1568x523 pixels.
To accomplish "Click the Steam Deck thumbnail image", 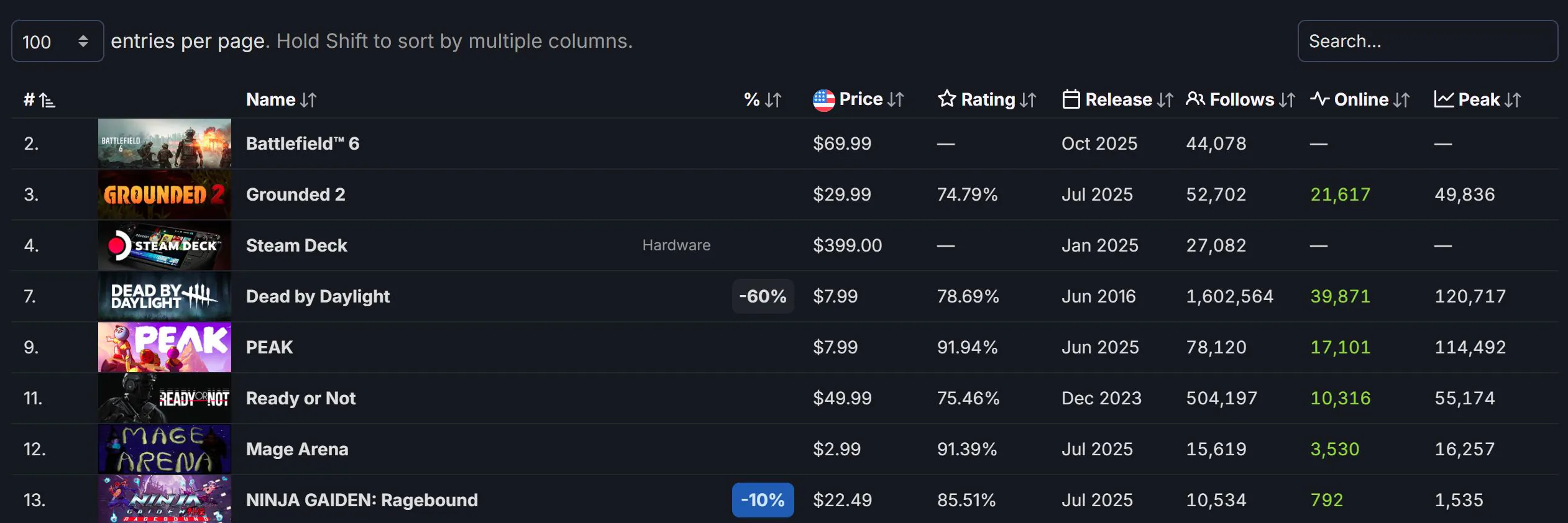I will point(165,245).
